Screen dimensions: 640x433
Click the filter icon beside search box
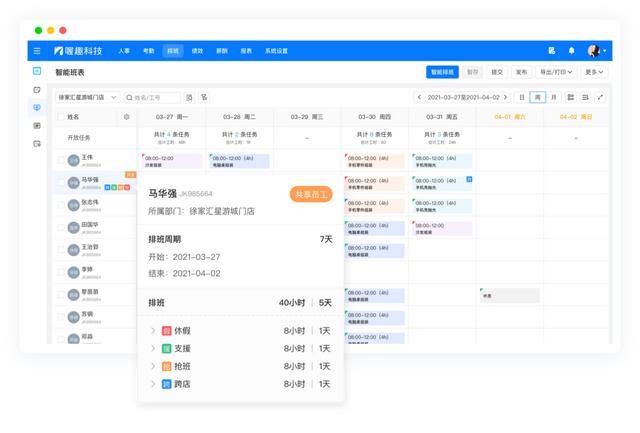click(204, 97)
